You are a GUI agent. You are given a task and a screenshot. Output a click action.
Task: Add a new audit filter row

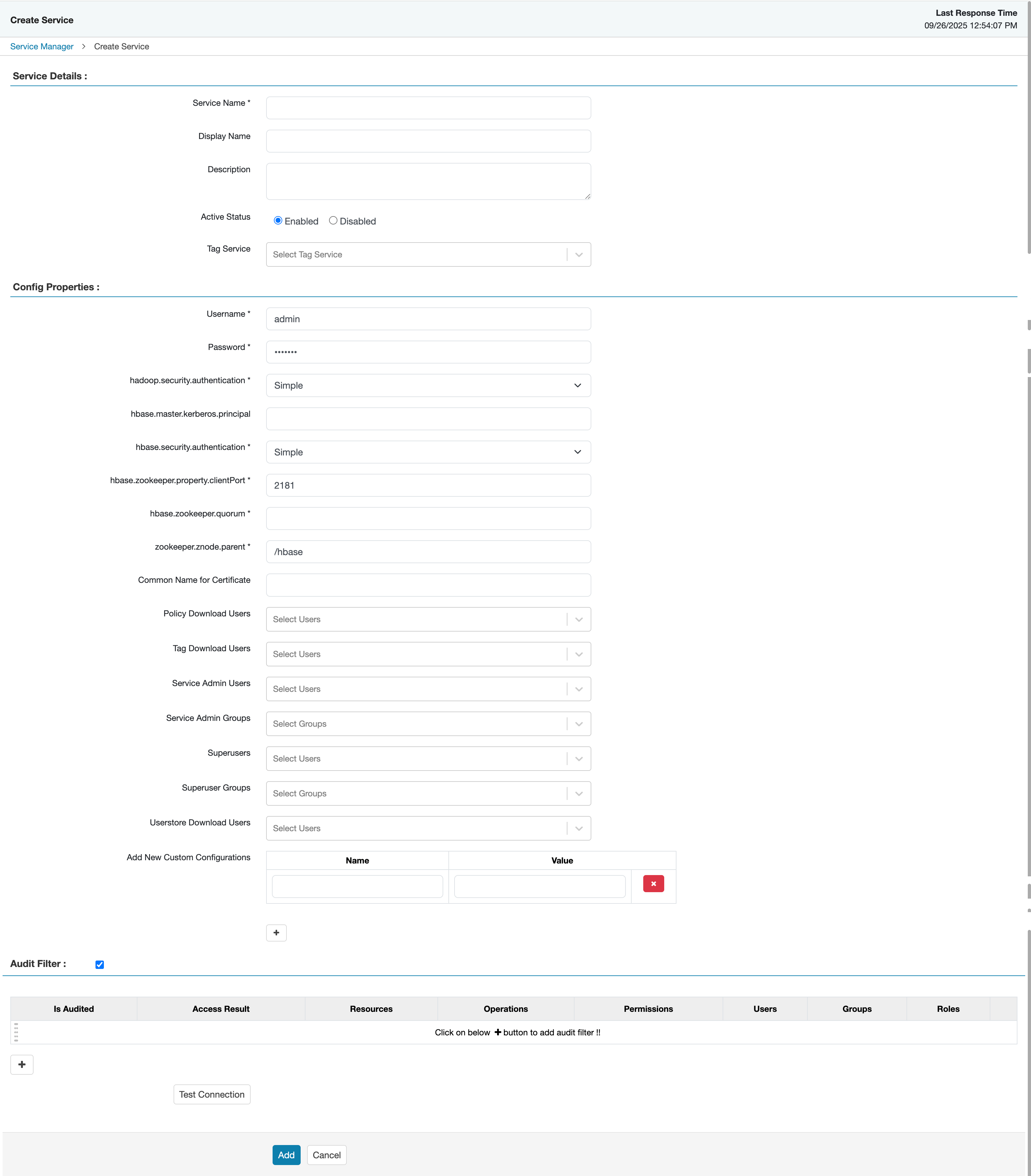coord(22,1064)
